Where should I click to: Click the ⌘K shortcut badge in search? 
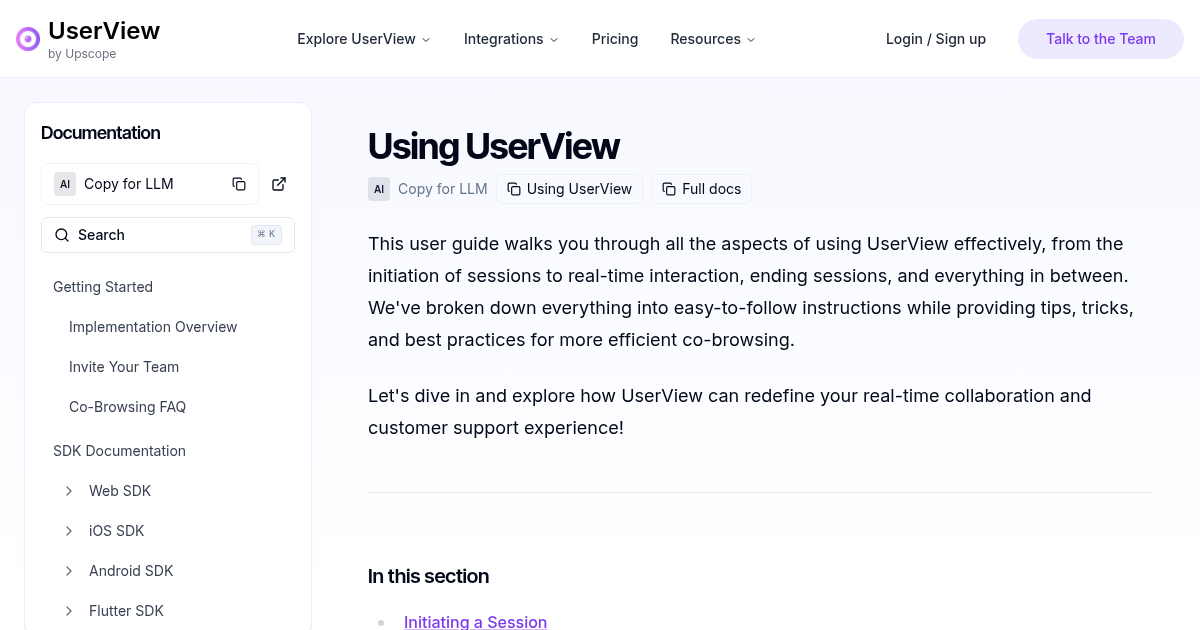[266, 235]
